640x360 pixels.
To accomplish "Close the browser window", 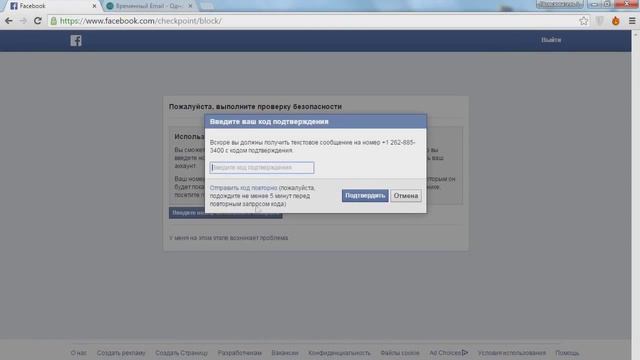I will [627, 4].
